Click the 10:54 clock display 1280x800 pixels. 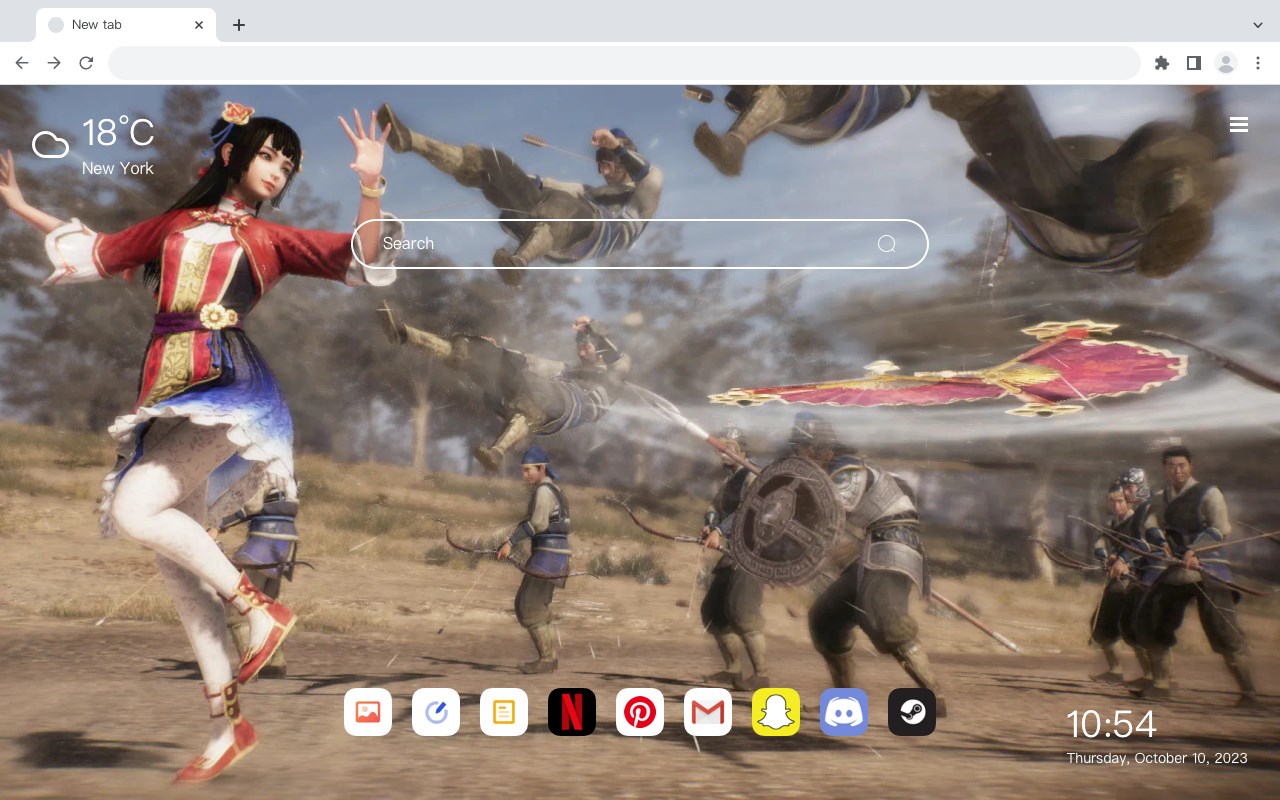pyautogui.click(x=1111, y=724)
